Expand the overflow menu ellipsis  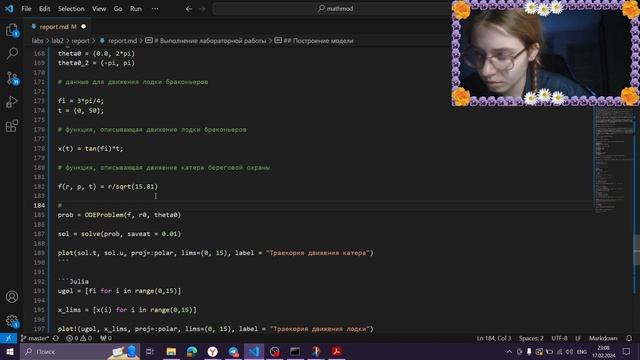point(155,9)
